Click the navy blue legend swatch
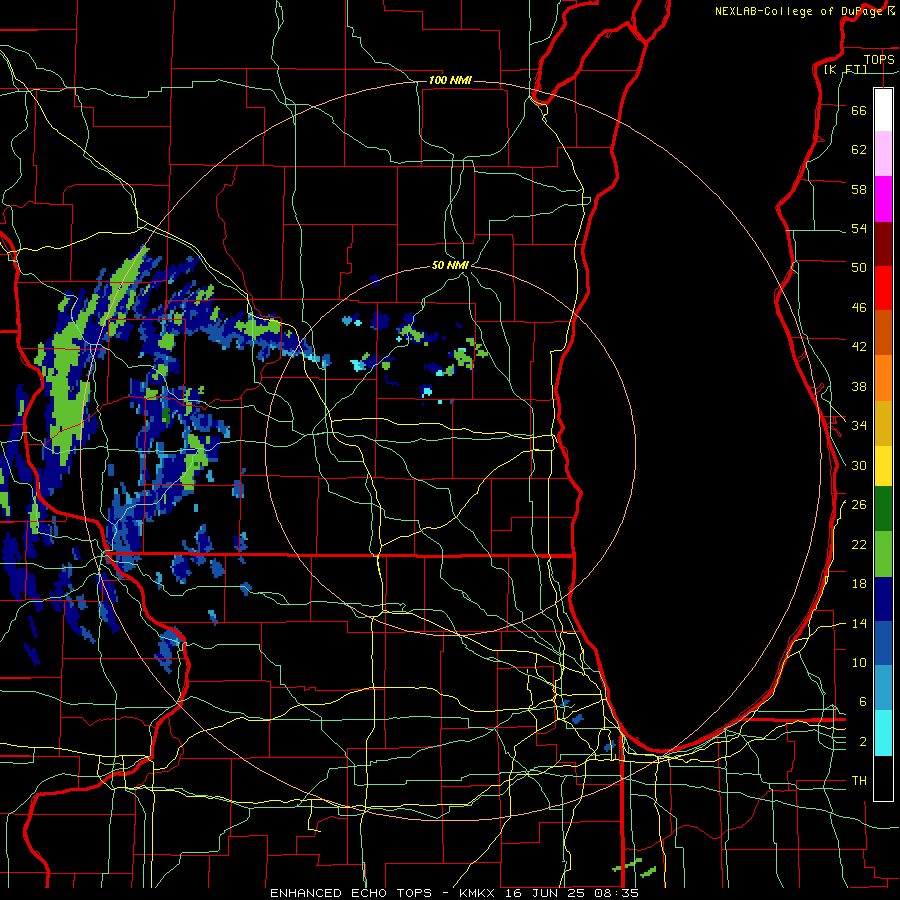 point(883,599)
